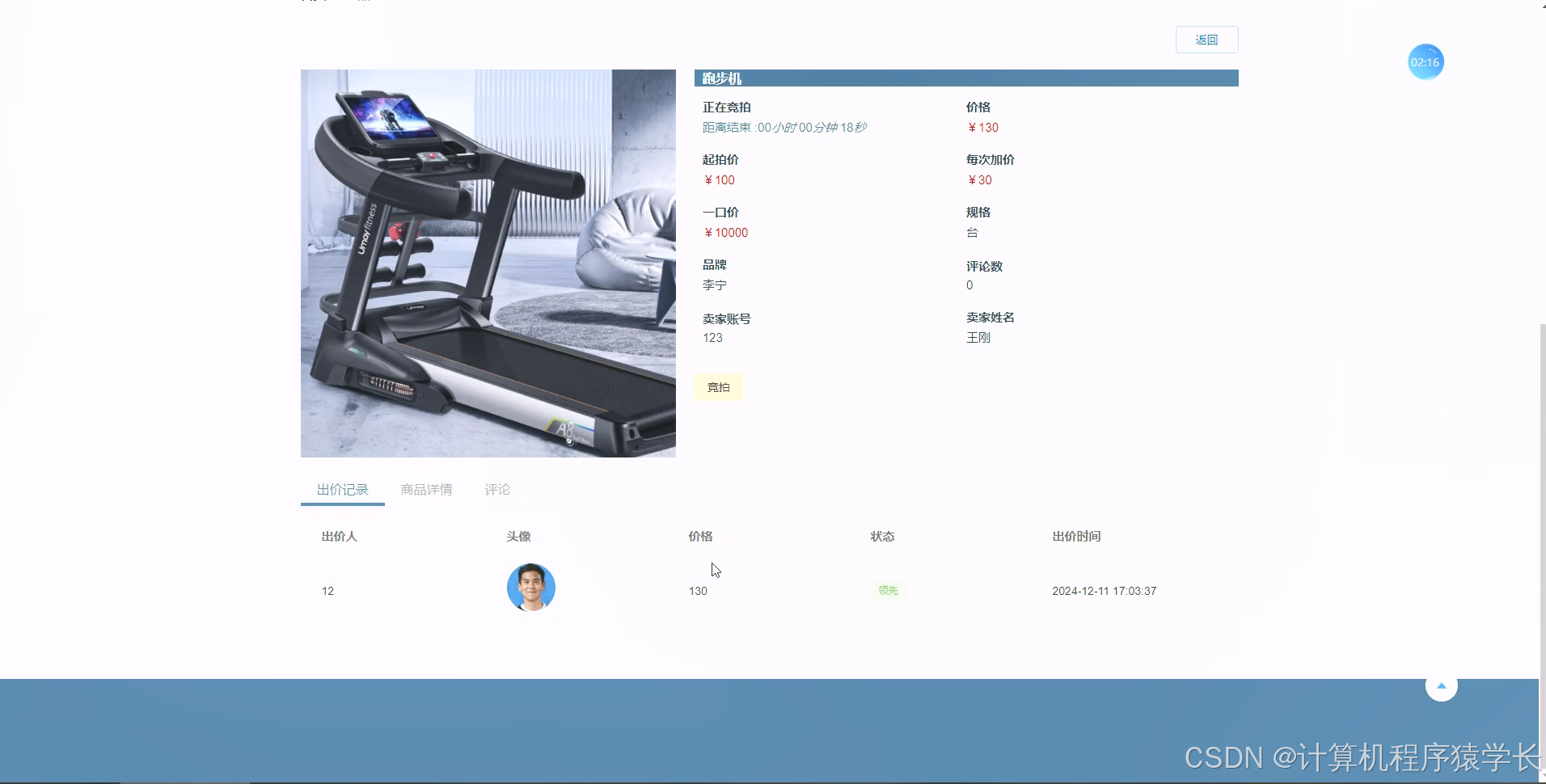Click the bid time 2024-12-11 17:03:37
Image resolution: width=1546 pixels, height=784 pixels.
click(x=1105, y=590)
